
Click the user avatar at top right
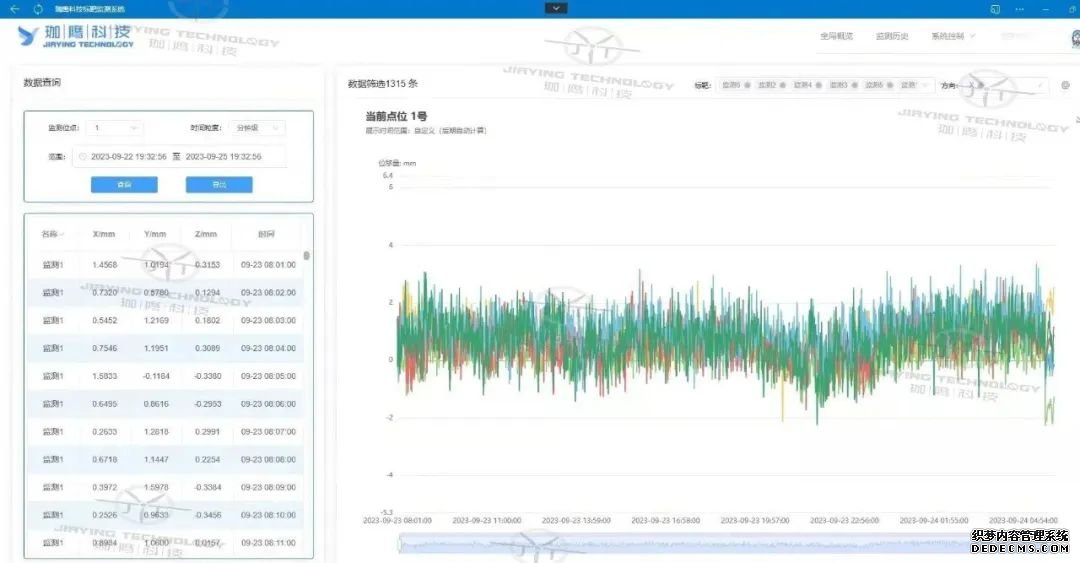1073,38
